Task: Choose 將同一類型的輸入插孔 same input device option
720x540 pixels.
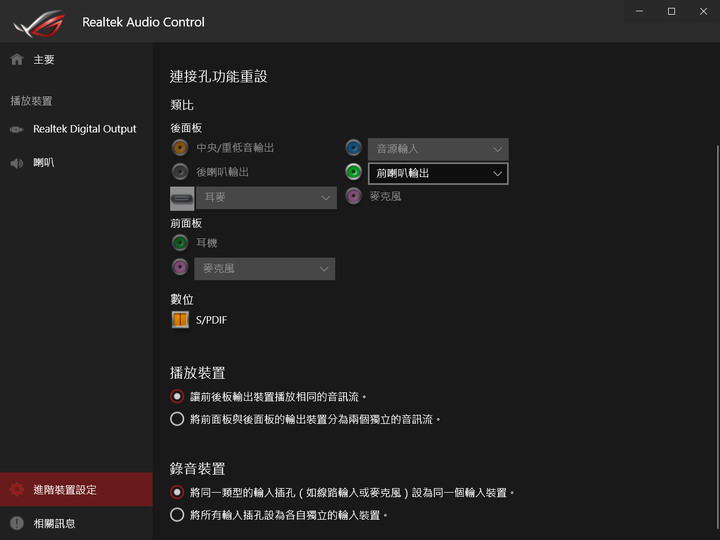Action: coord(177,492)
